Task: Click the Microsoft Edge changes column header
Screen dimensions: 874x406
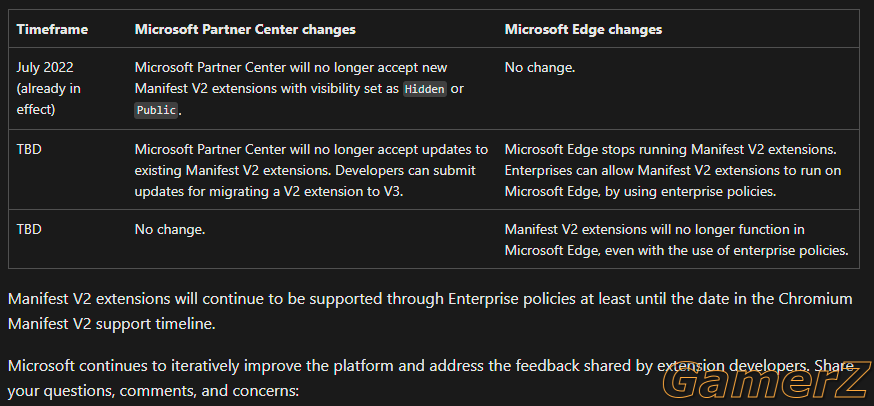Action: [583, 30]
